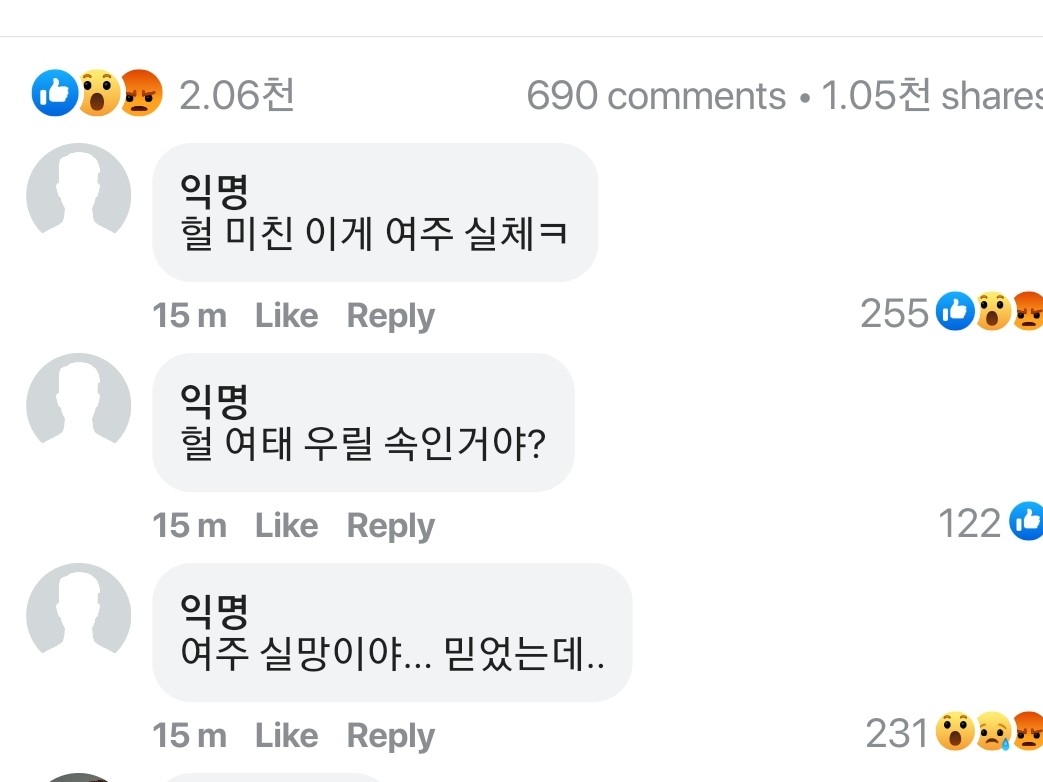
Task: Like the comment "헐 미친 이게 여주 실체ㅋ"
Action: tap(286, 316)
